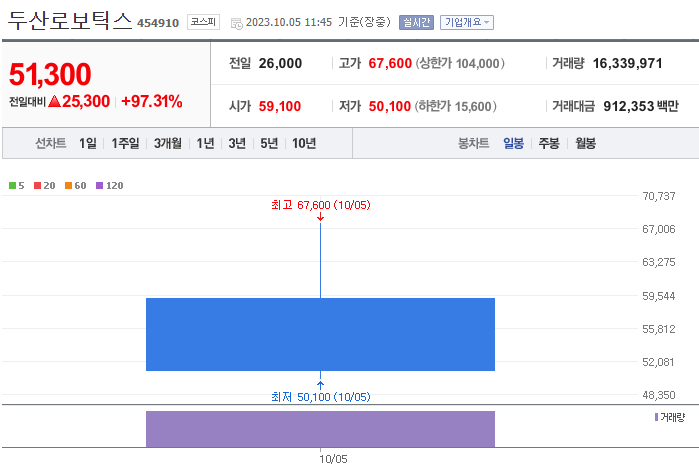This screenshot has width=699, height=470.
Task: Click the red up-triangle price change icon
Action: pyautogui.click(x=54, y=101)
